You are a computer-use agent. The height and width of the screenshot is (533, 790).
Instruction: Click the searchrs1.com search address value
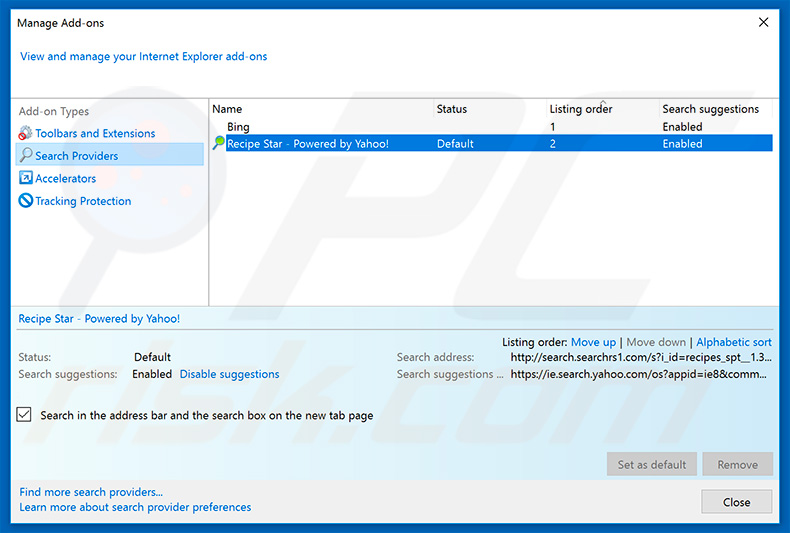point(641,357)
